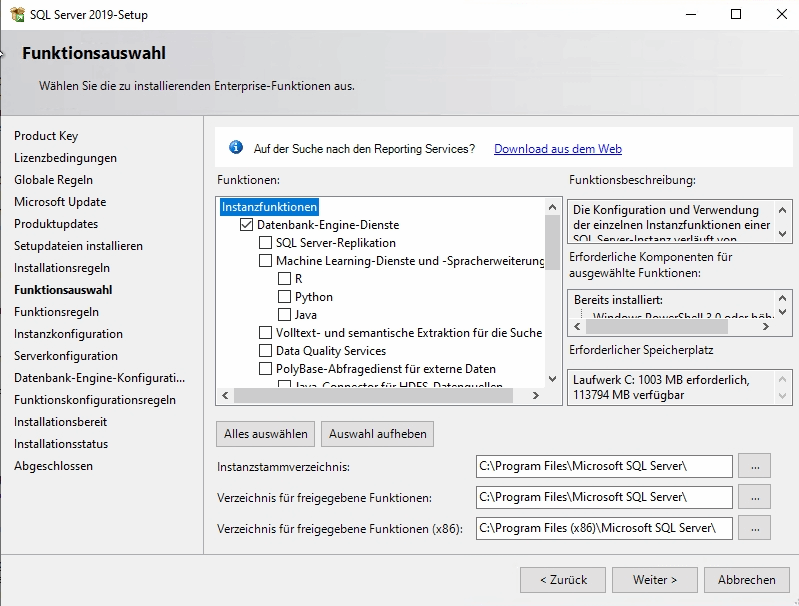Click the feature list scroll up arrow

point(552,207)
